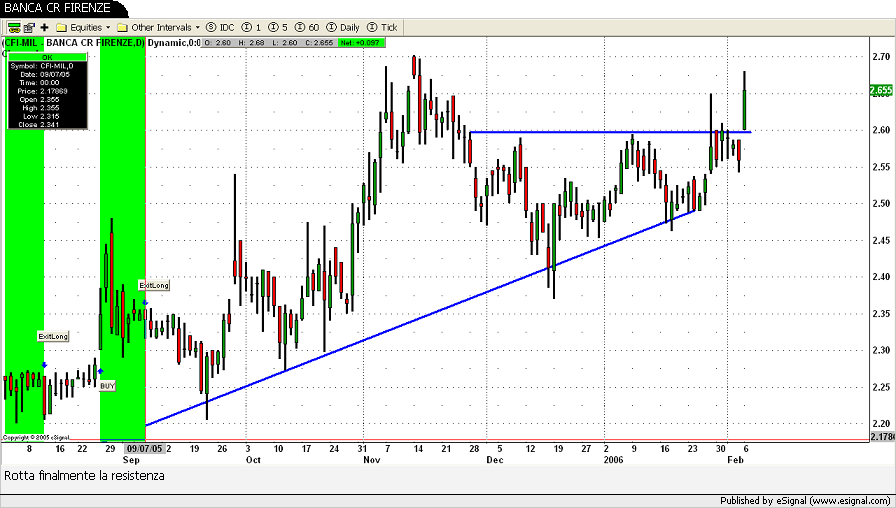Select the Tick interval

click(382, 27)
